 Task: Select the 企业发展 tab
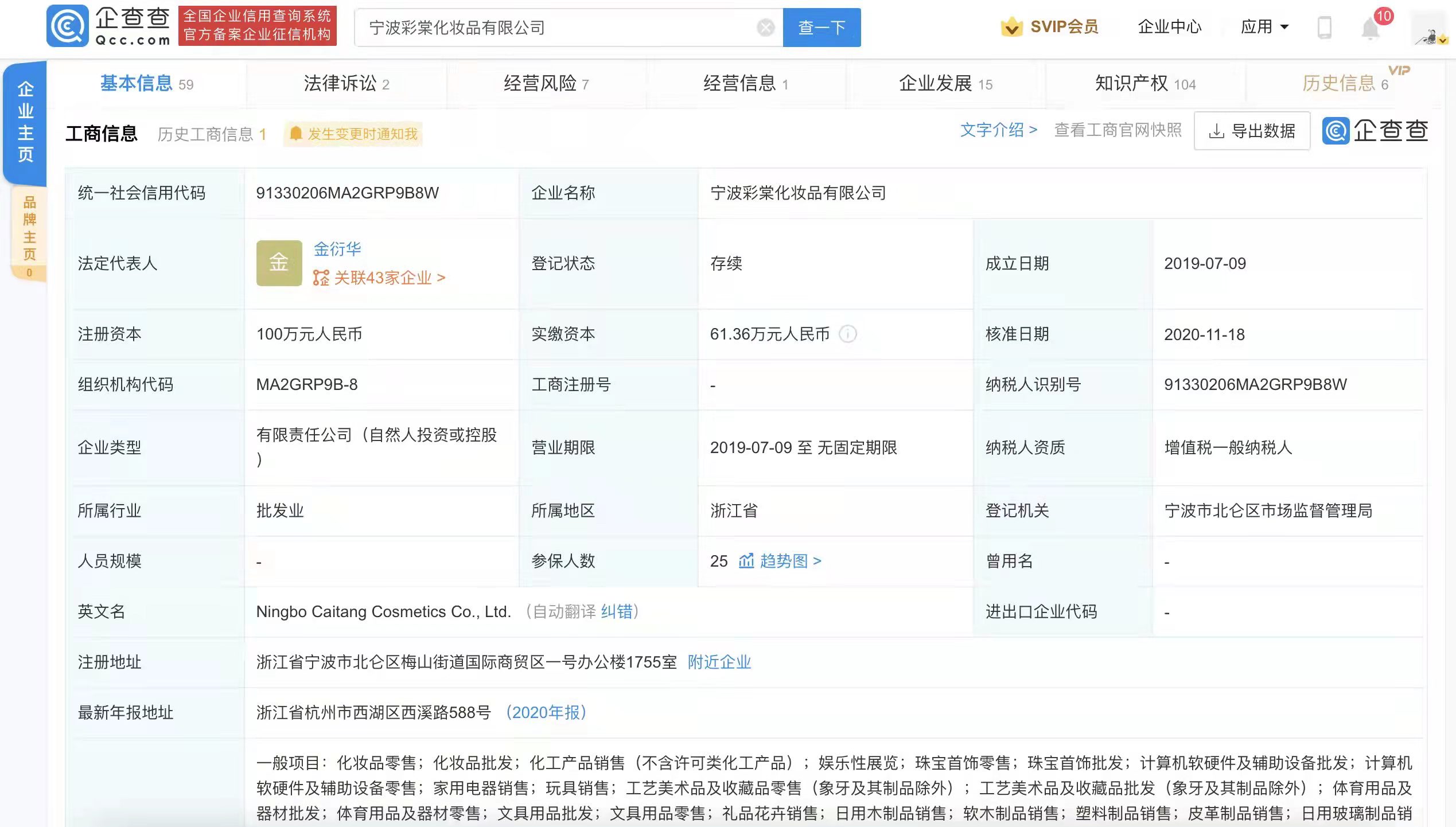[945, 84]
